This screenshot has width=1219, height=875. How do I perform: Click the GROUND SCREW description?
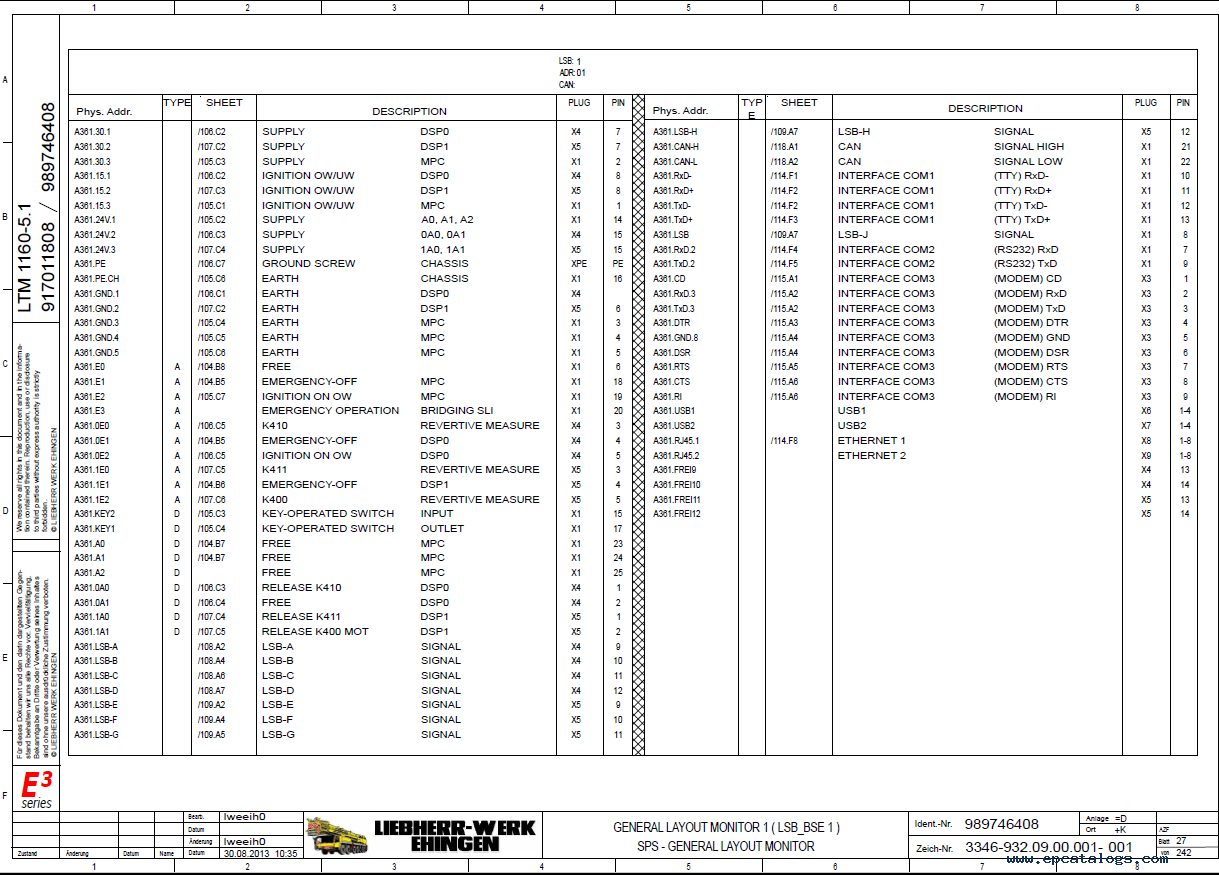[x=309, y=264]
